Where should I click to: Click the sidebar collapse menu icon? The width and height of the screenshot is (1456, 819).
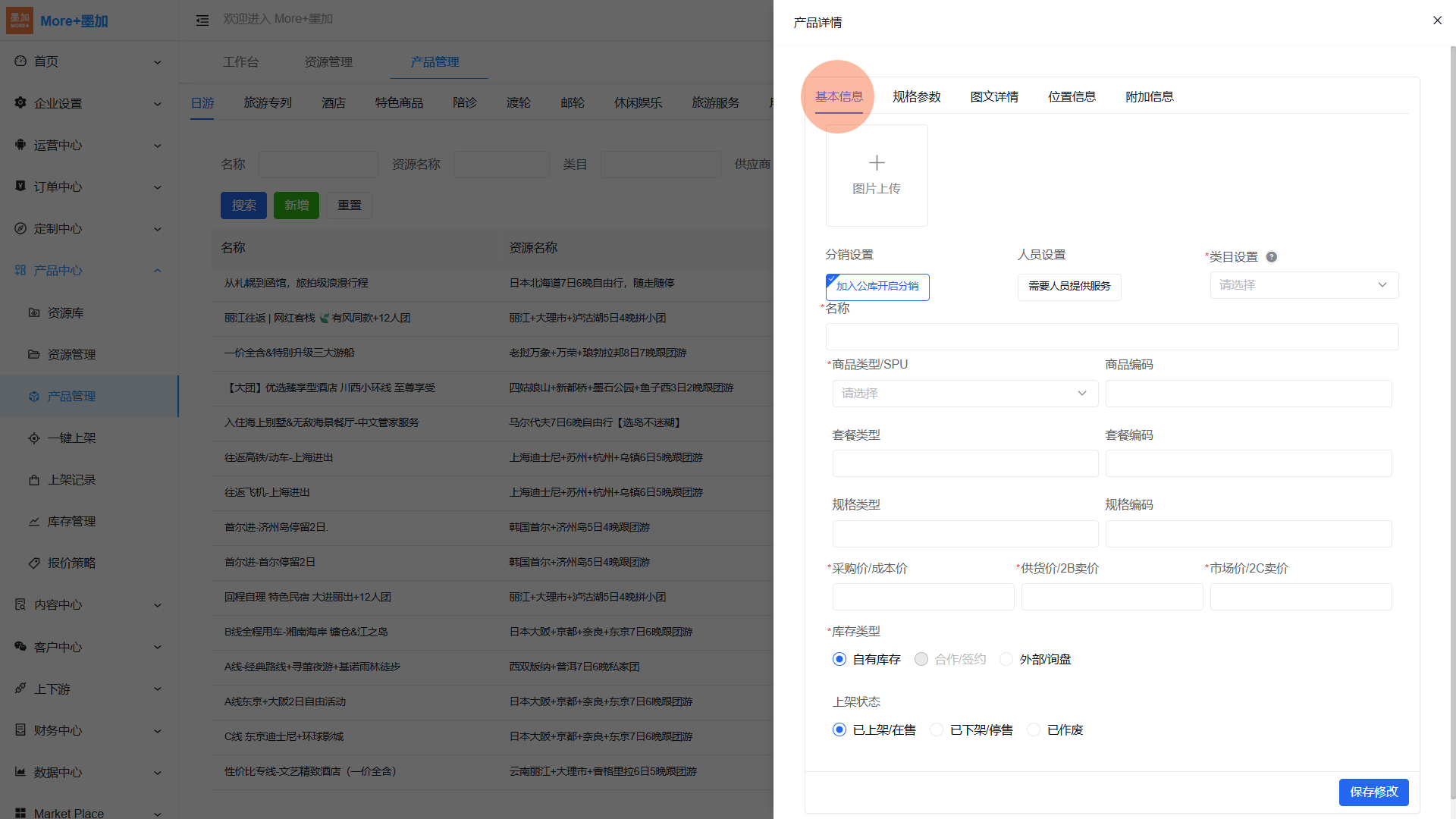point(202,20)
